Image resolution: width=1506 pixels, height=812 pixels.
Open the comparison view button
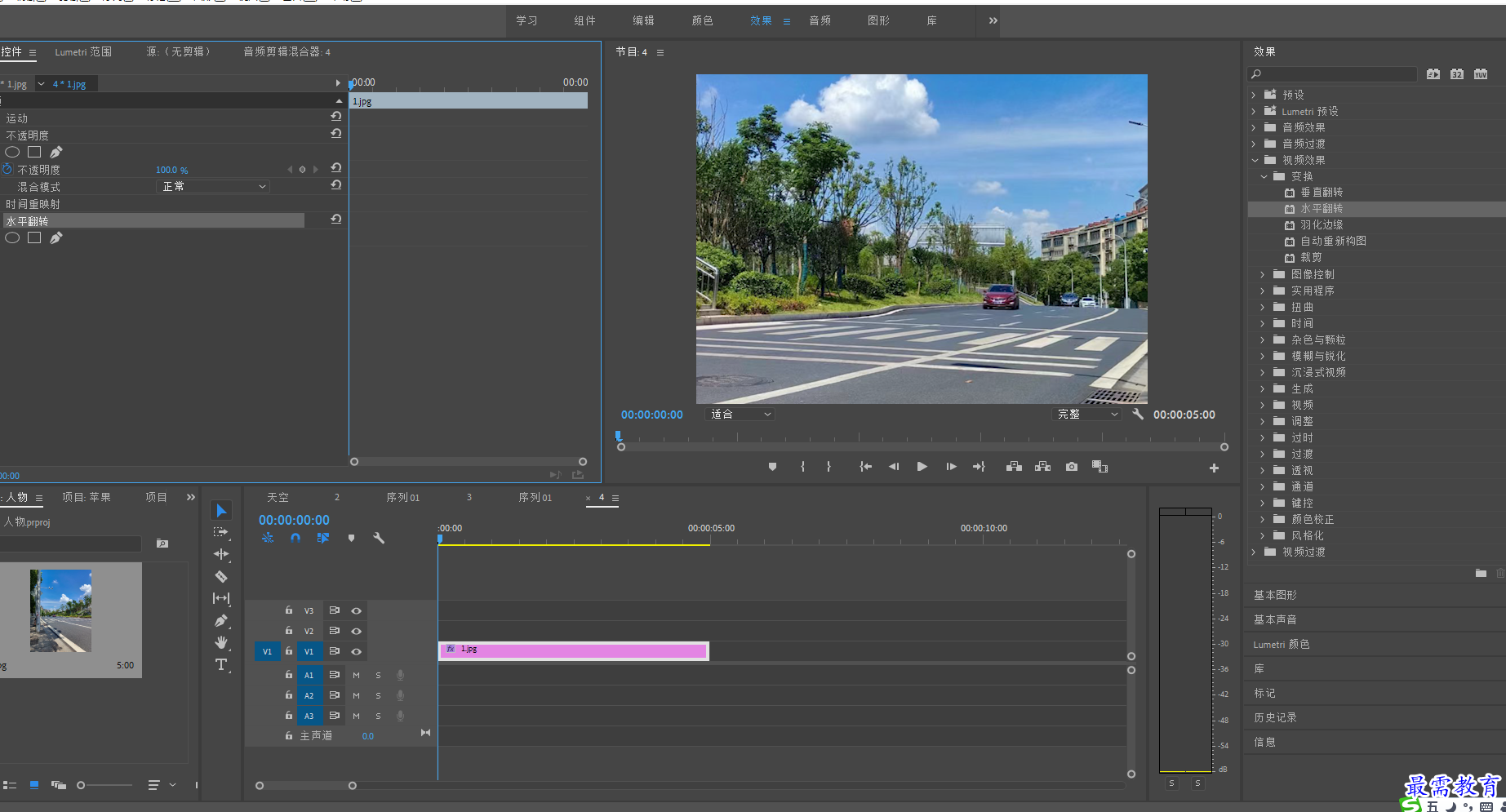(x=1100, y=467)
